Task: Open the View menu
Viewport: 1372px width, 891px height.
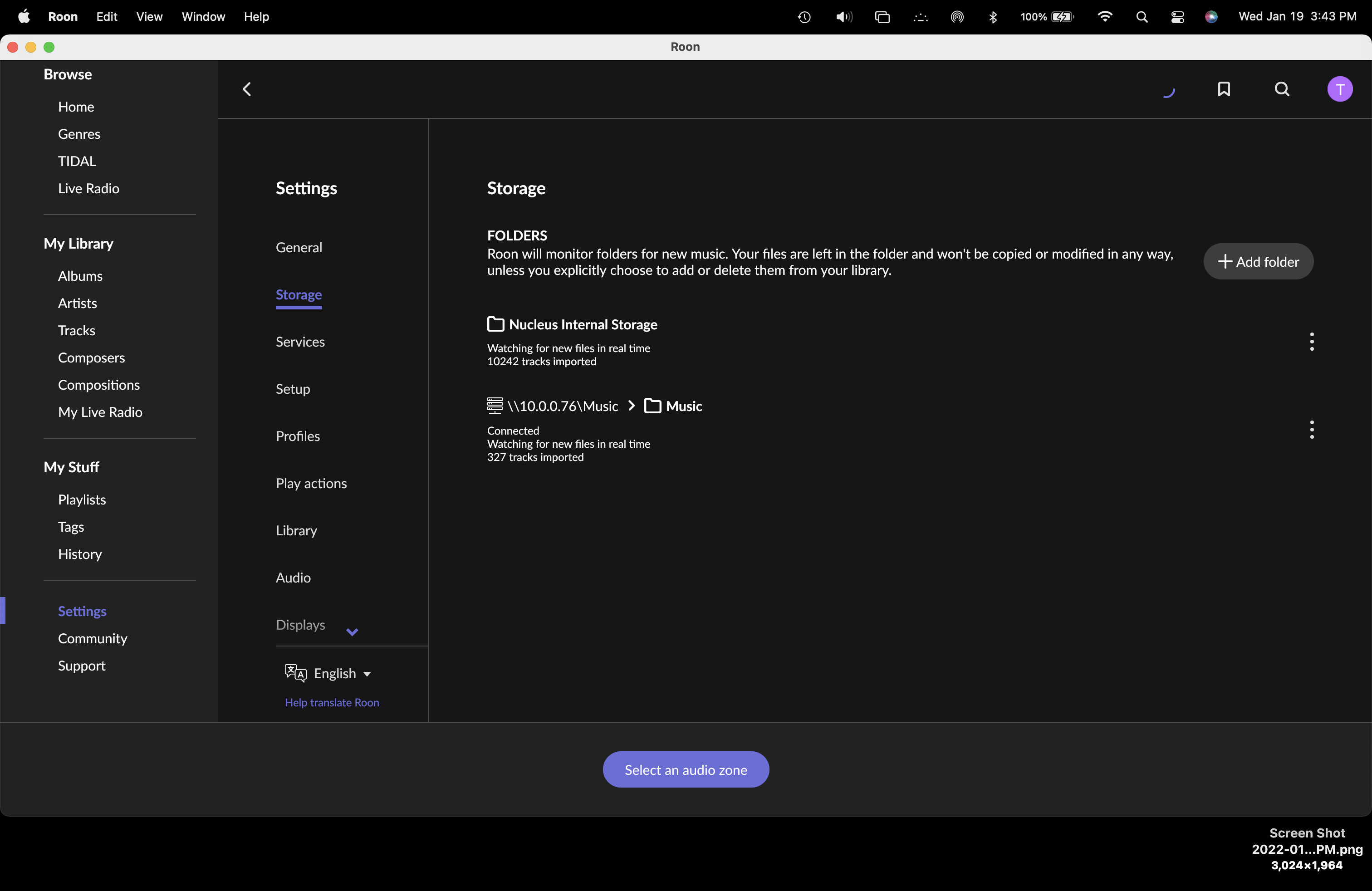Action: (149, 16)
